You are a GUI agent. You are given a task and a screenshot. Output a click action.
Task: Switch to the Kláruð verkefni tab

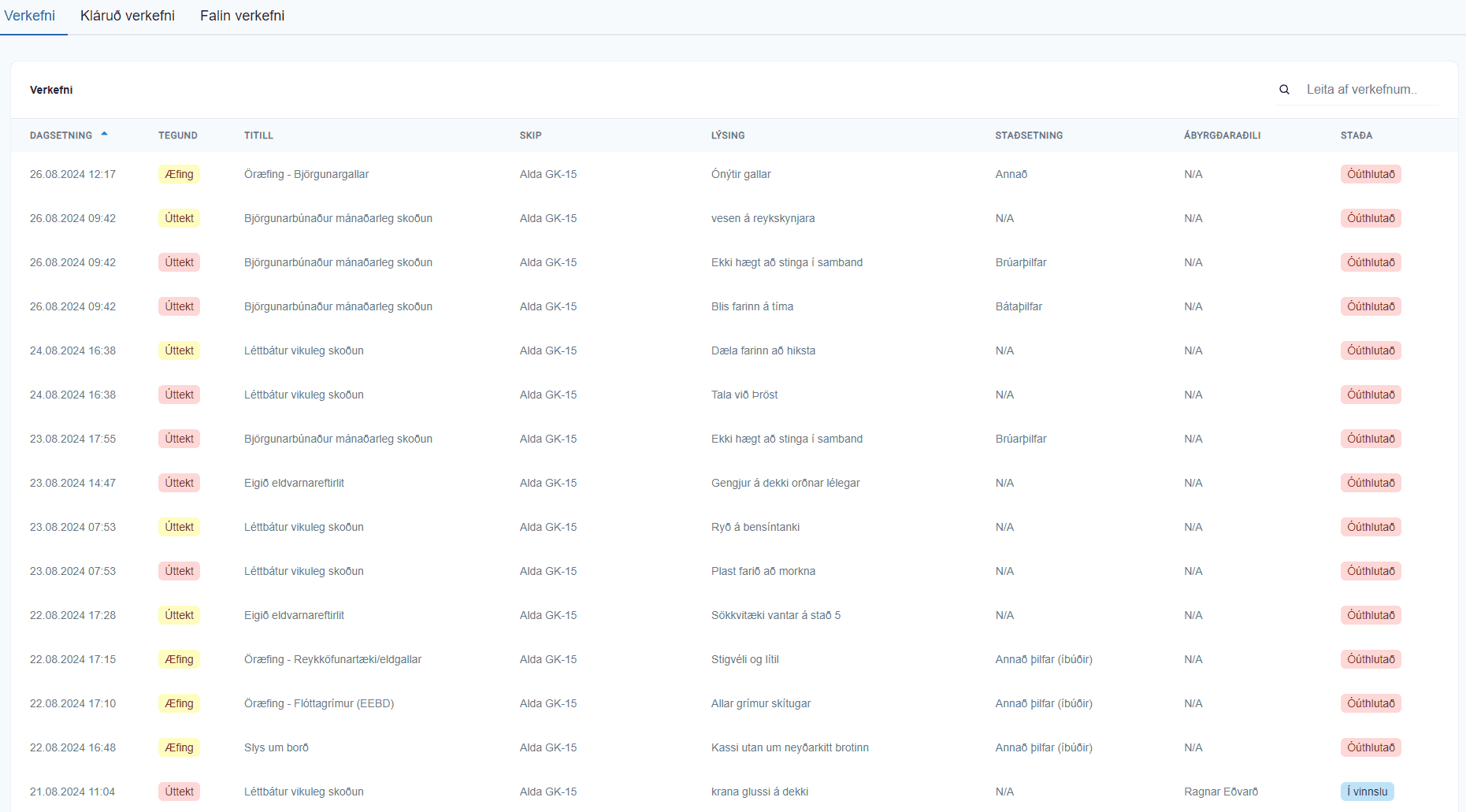(x=127, y=15)
